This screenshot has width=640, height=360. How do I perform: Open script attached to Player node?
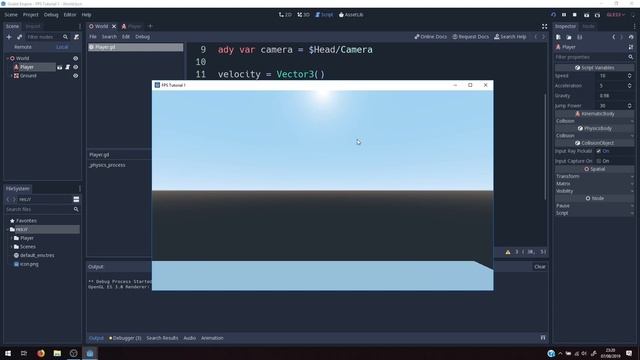click(68, 67)
